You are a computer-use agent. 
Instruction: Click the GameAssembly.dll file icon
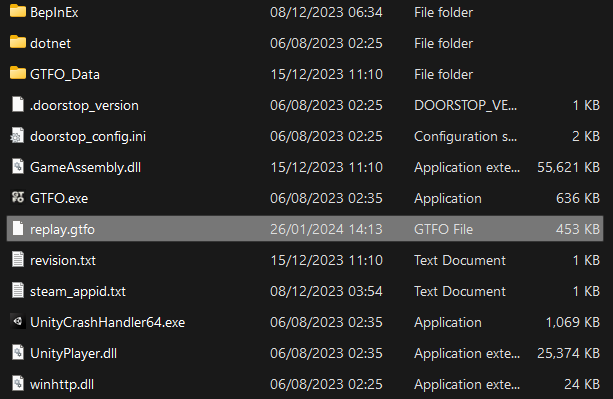[18, 166]
